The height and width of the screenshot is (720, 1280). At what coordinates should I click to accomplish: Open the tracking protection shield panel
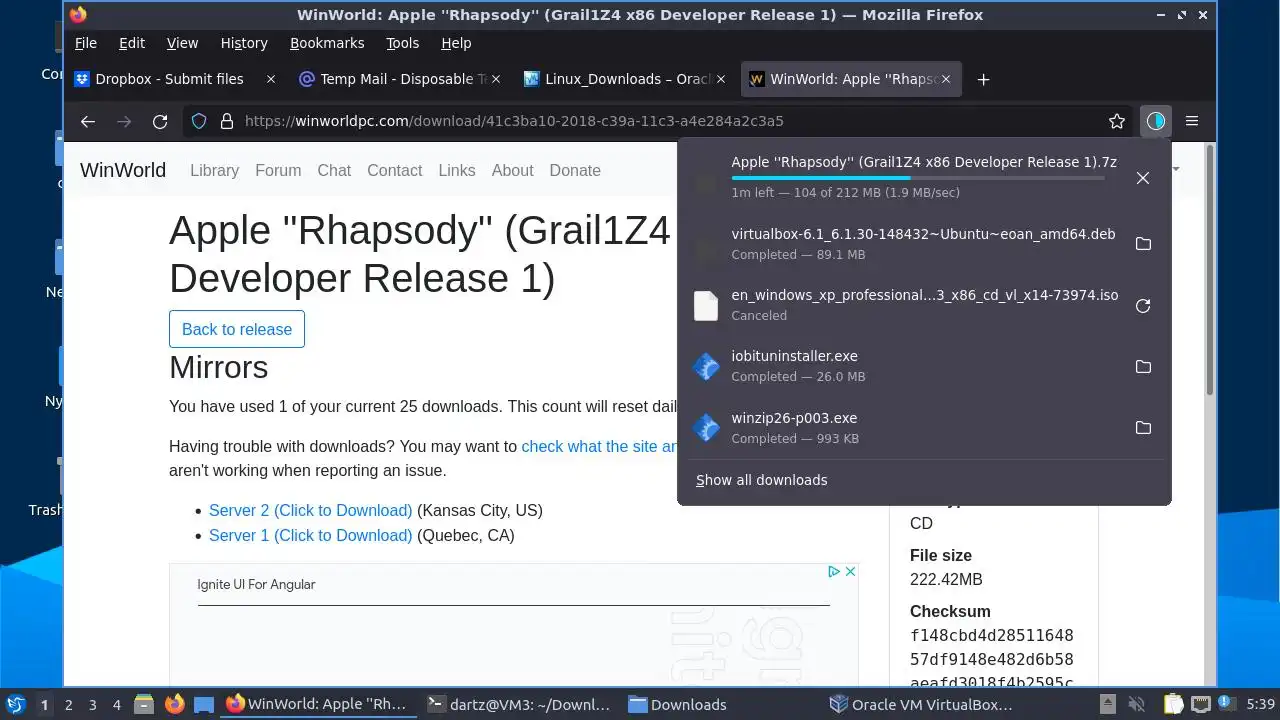pyautogui.click(x=199, y=121)
